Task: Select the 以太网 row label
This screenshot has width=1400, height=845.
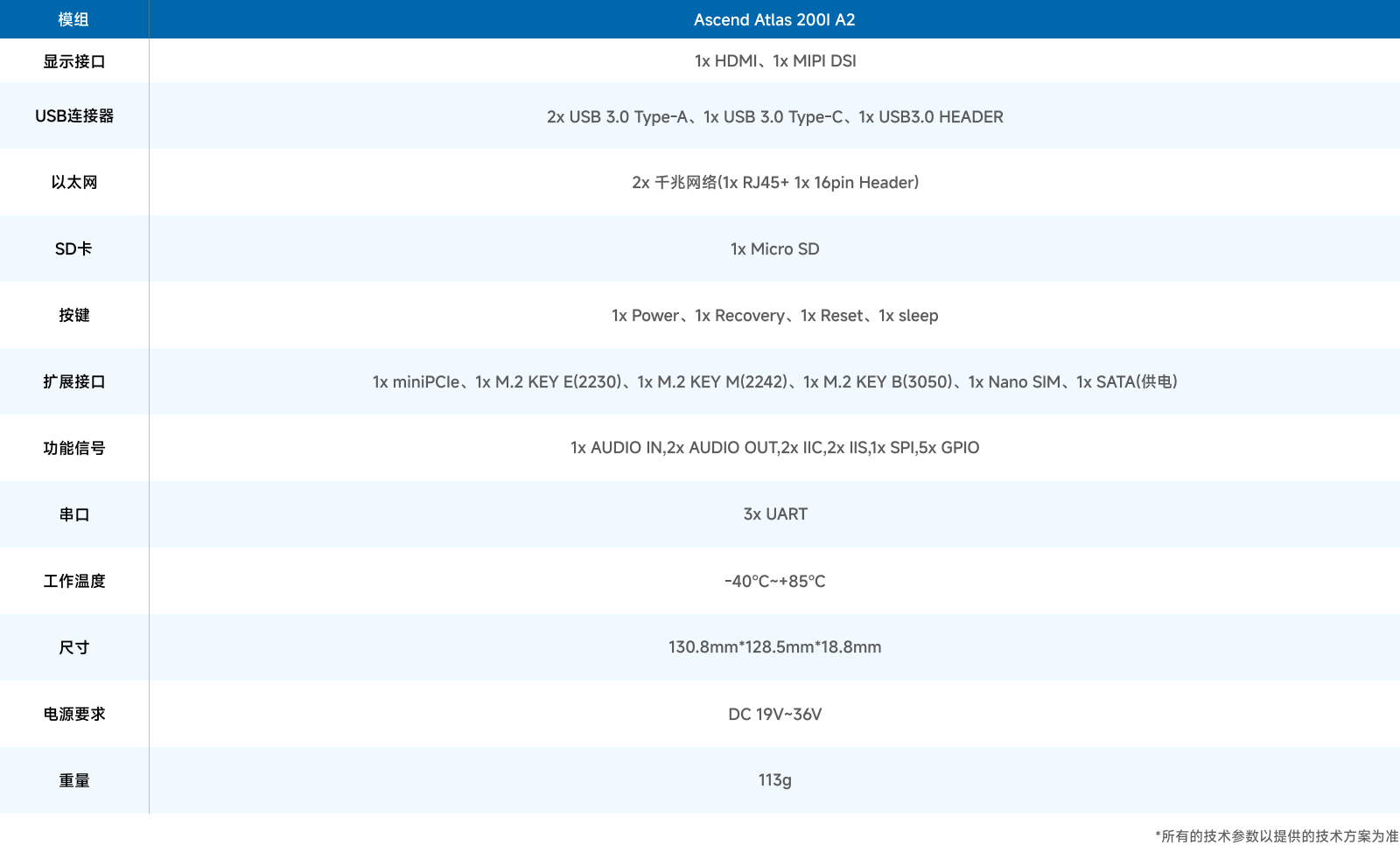Action: 74,182
